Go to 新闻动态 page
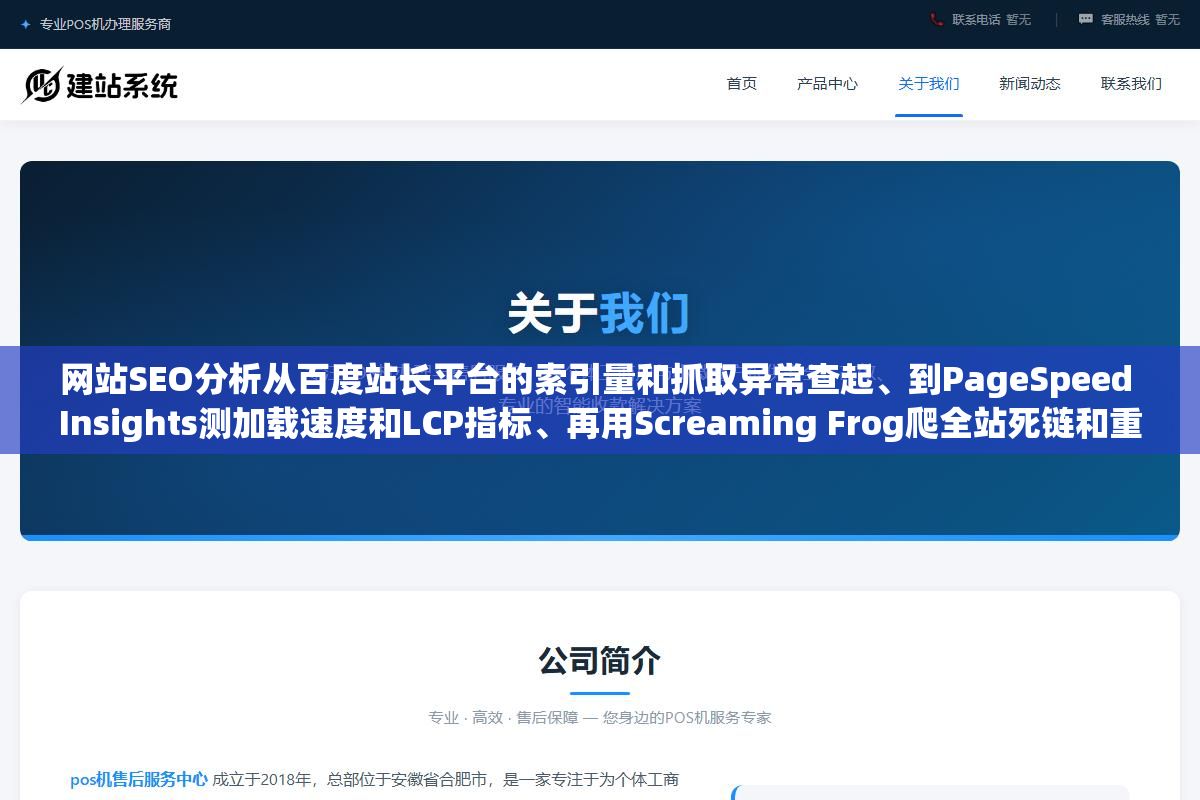 pos(1030,84)
